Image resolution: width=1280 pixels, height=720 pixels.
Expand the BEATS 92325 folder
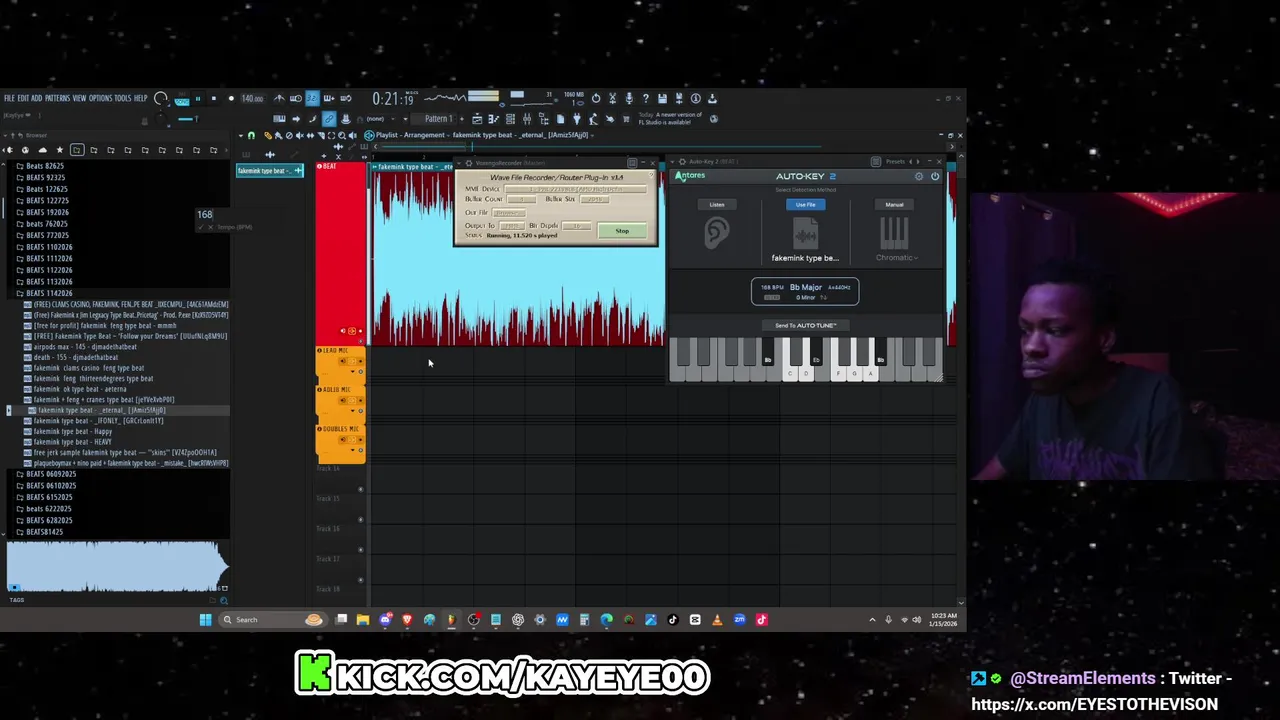pyautogui.click(x=45, y=177)
